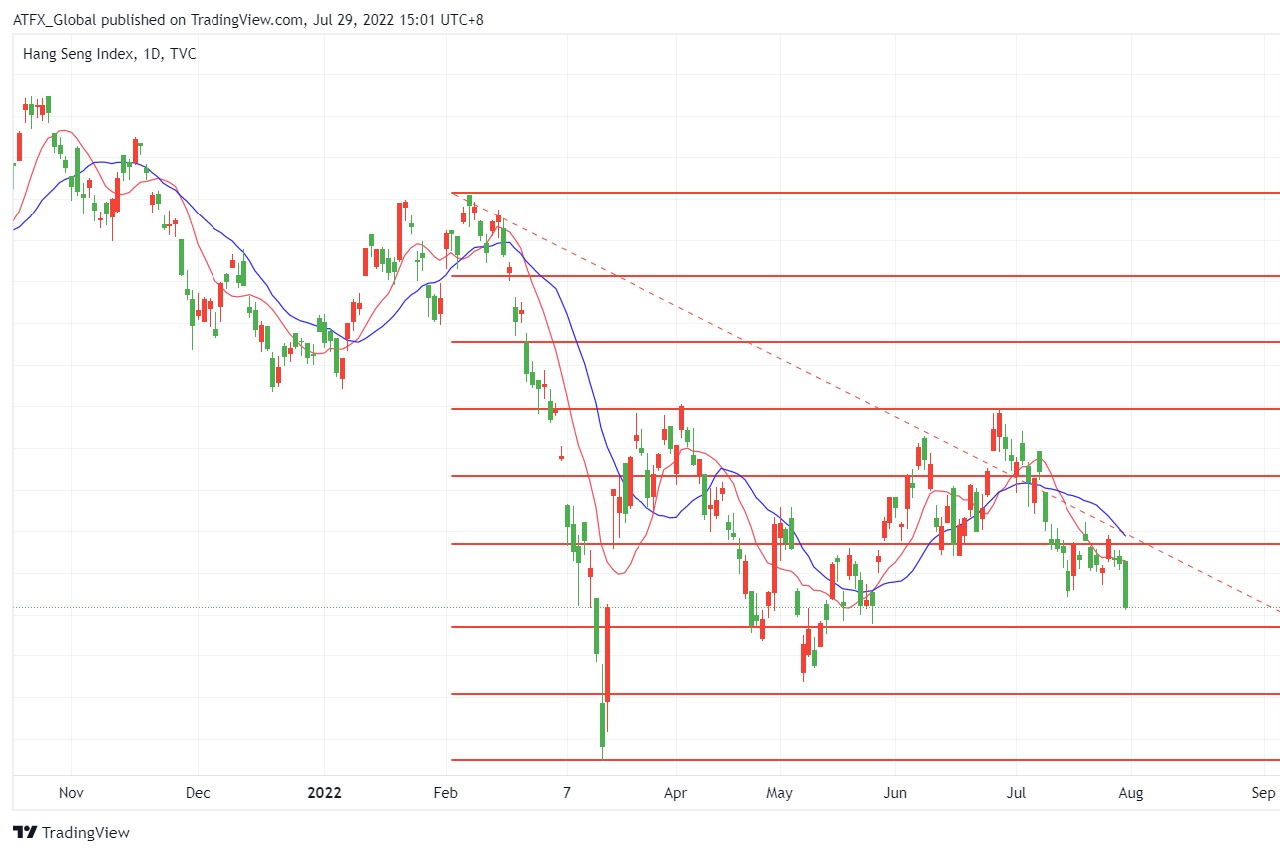The width and height of the screenshot is (1280, 853).
Task: Select the Jun label on time axis
Action: [895, 793]
